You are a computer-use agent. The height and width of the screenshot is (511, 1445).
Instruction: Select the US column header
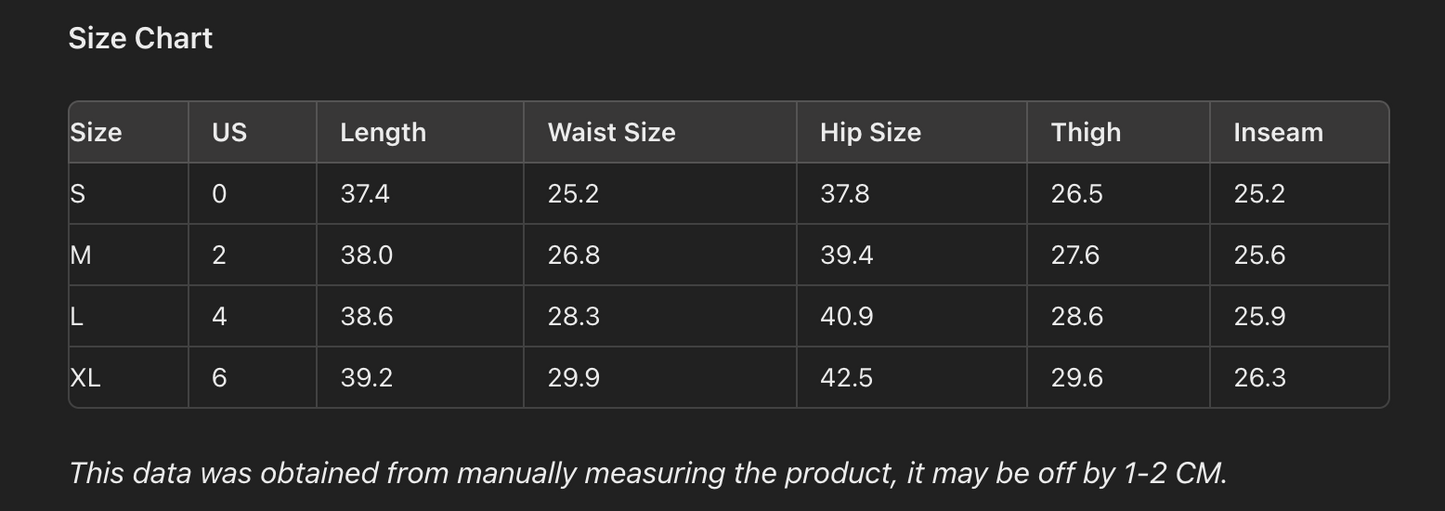[x=229, y=133]
